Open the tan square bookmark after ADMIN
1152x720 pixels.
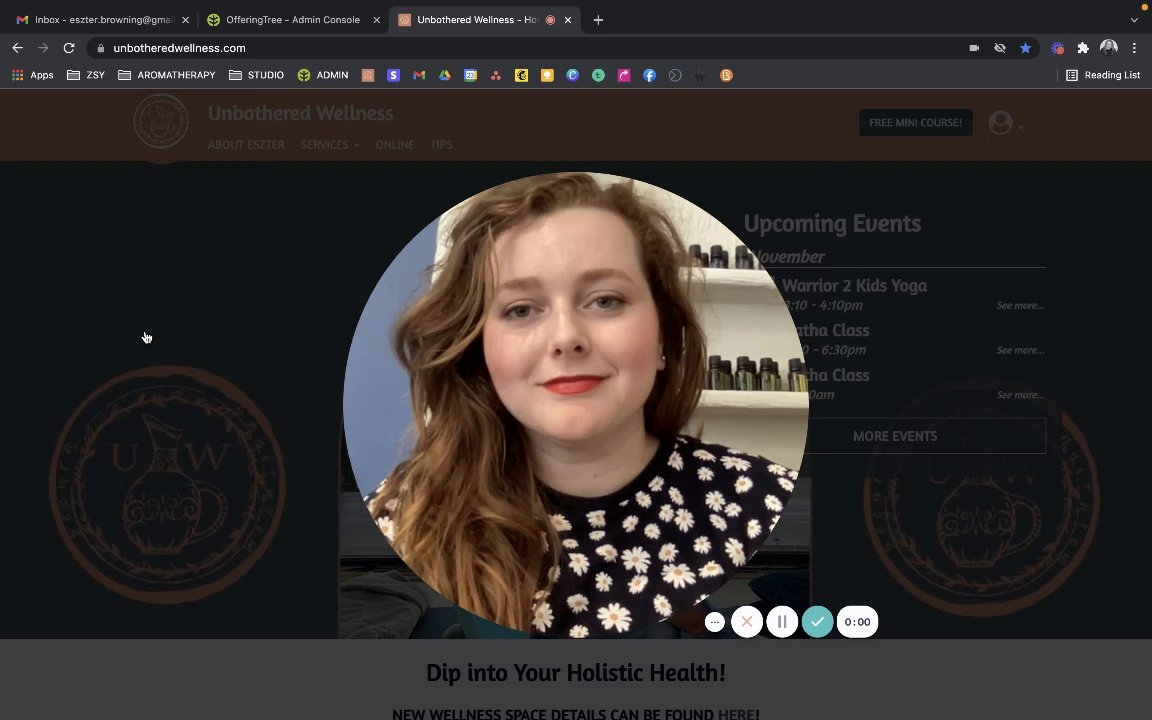point(368,75)
